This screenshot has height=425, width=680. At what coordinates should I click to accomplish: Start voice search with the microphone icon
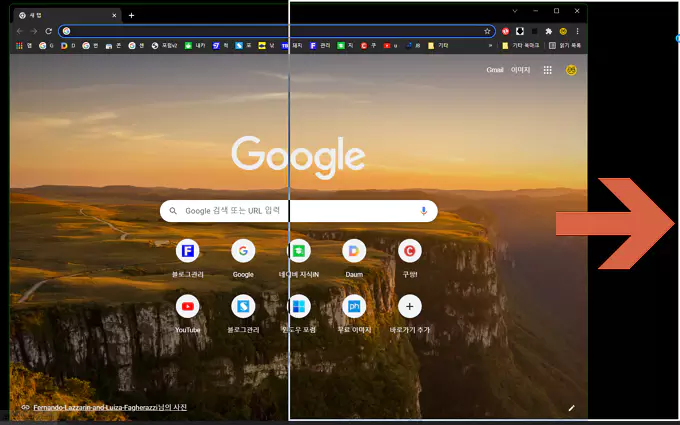click(424, 211)
